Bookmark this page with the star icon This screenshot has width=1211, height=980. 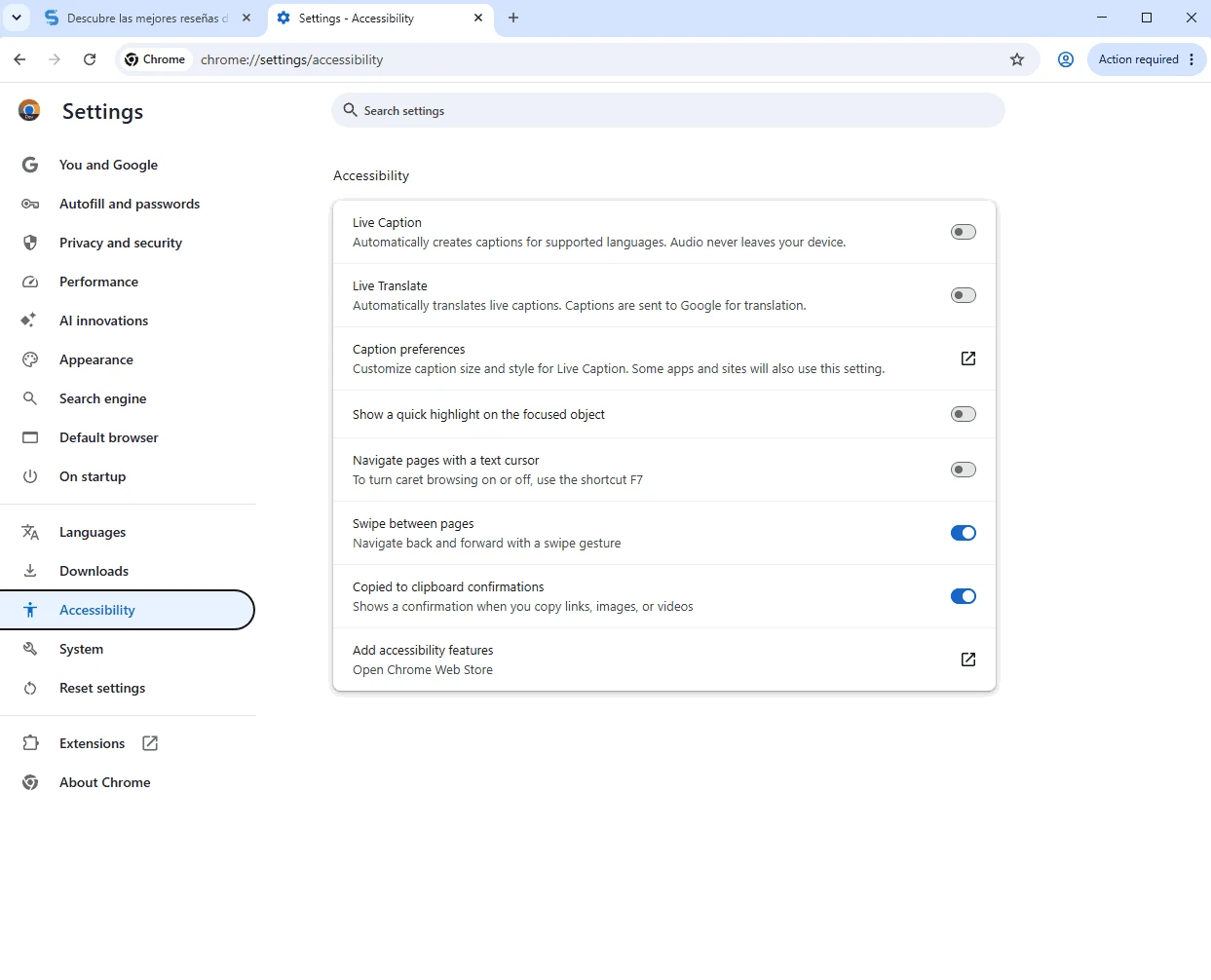[x=1017, y=59]
